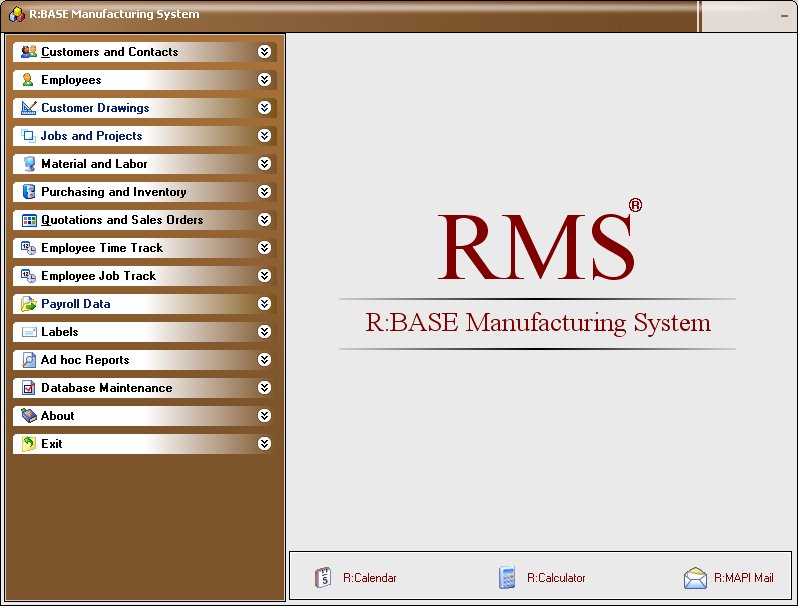Image resolution: width=798 pixels, height=606 pixels.
Task: Expand the Customer Drawings chevron
Action: tap(264, 107)
